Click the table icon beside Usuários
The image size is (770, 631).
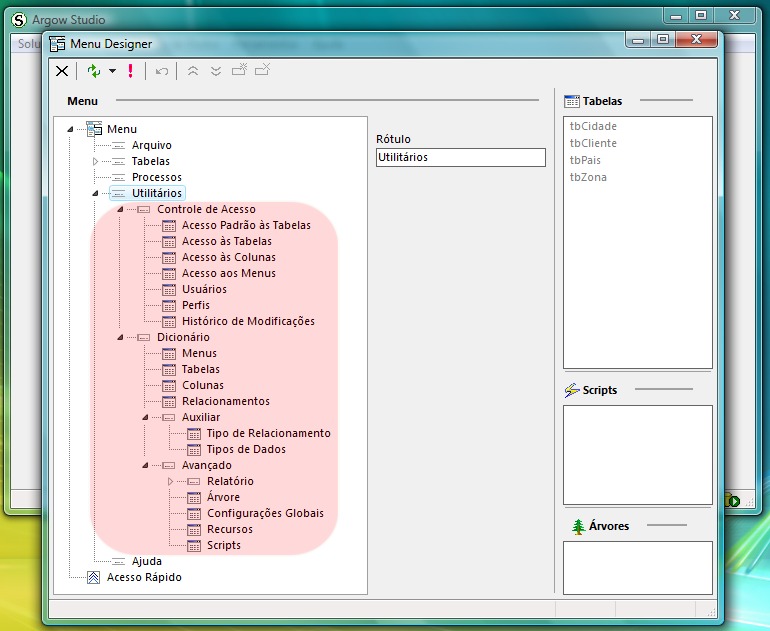click(x=169, y=289)
